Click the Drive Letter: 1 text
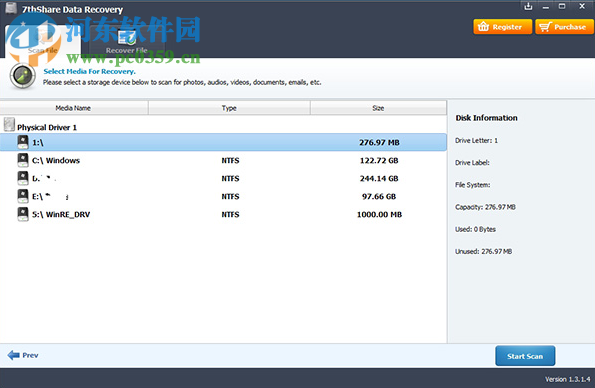This screenshot has height=388, width=595. click(x=476, y=140)
